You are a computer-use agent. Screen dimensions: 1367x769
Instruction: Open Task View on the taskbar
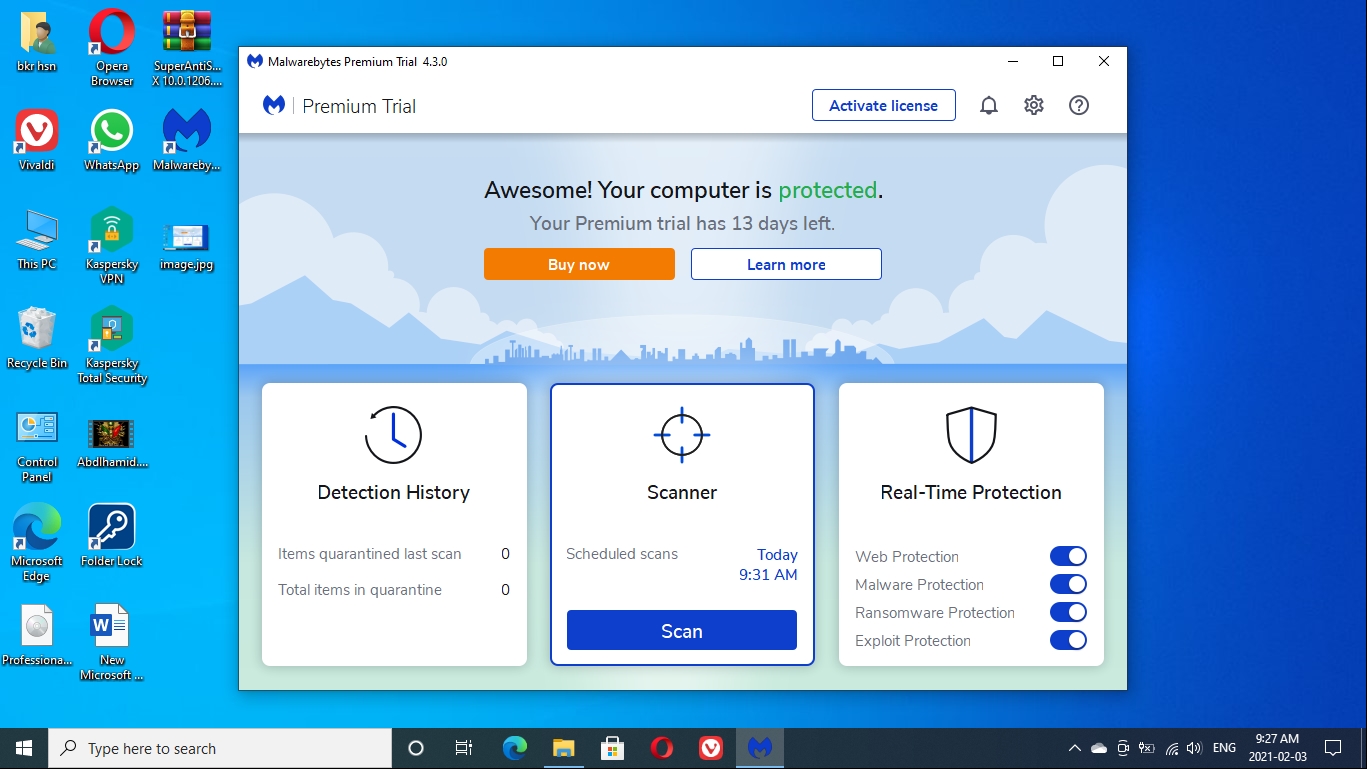click(x=464, y=748)
